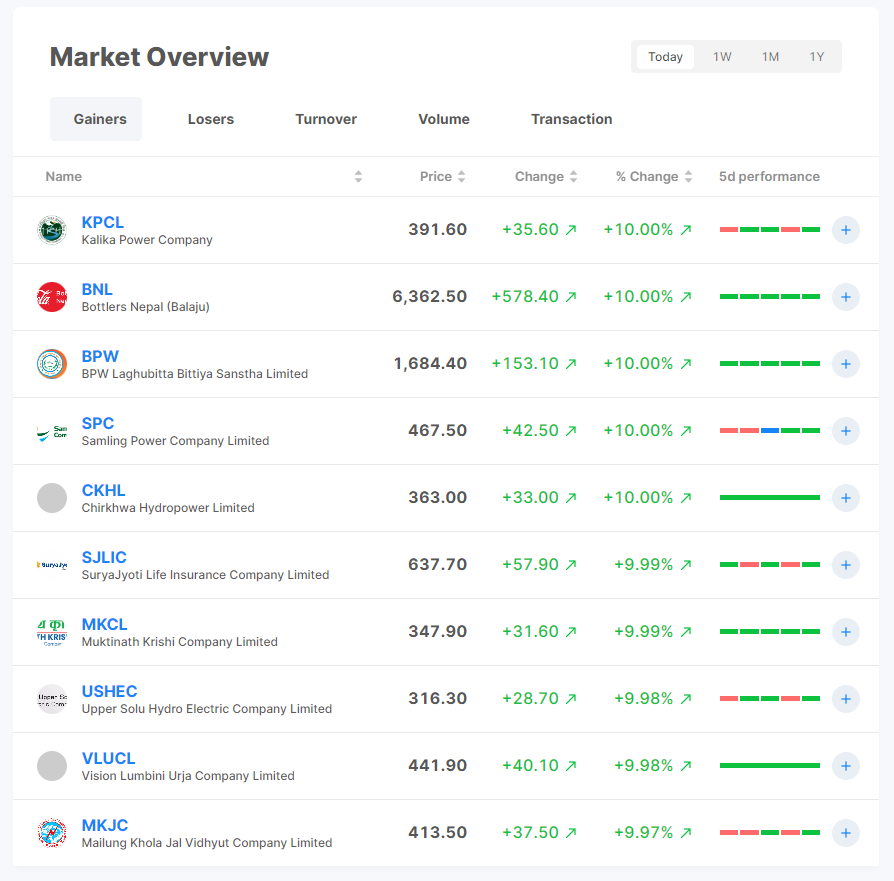This screenshot has height=881, width=894.
Task: Click the BNL price 6,362.50
Action: coord(429,297)
